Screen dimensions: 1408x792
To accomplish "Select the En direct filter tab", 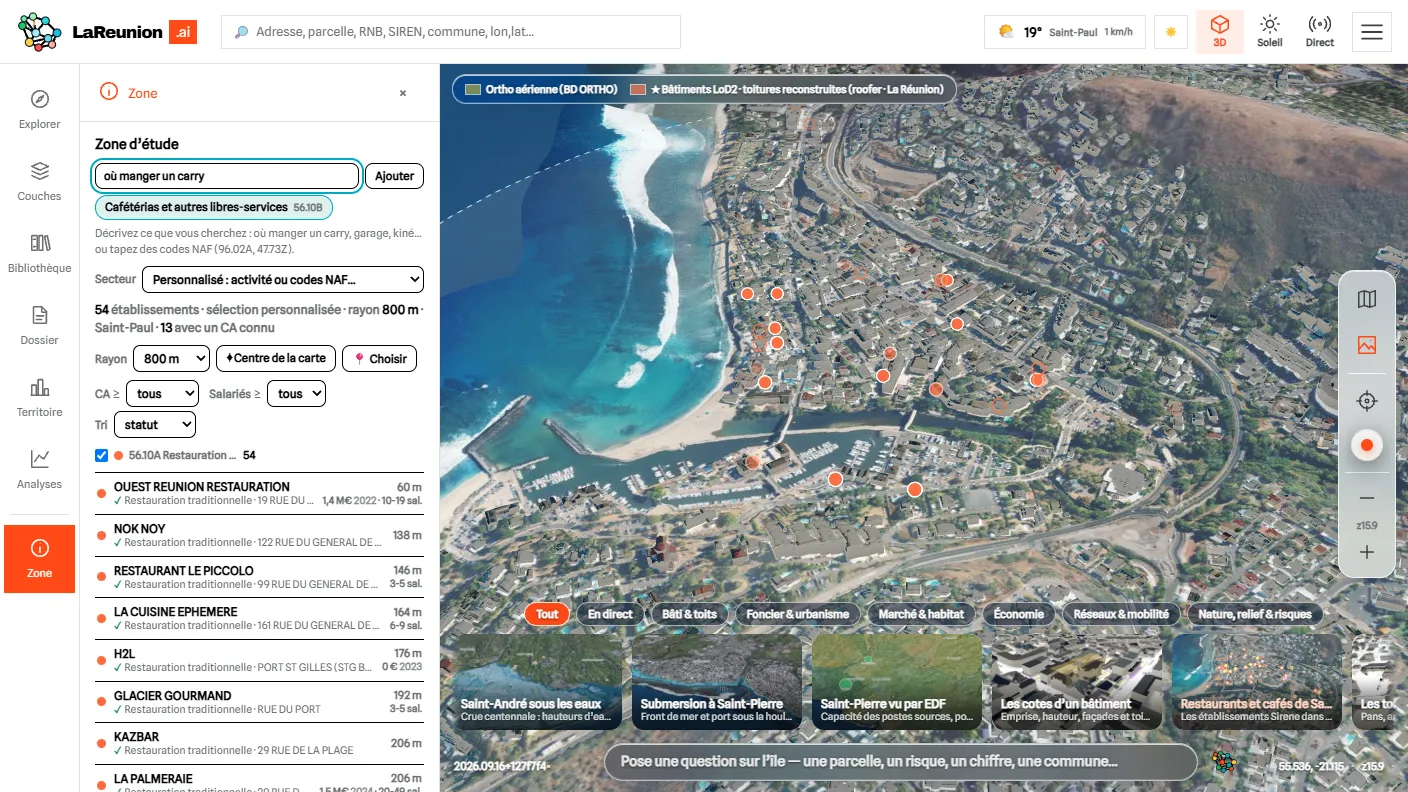I will 610,614.
